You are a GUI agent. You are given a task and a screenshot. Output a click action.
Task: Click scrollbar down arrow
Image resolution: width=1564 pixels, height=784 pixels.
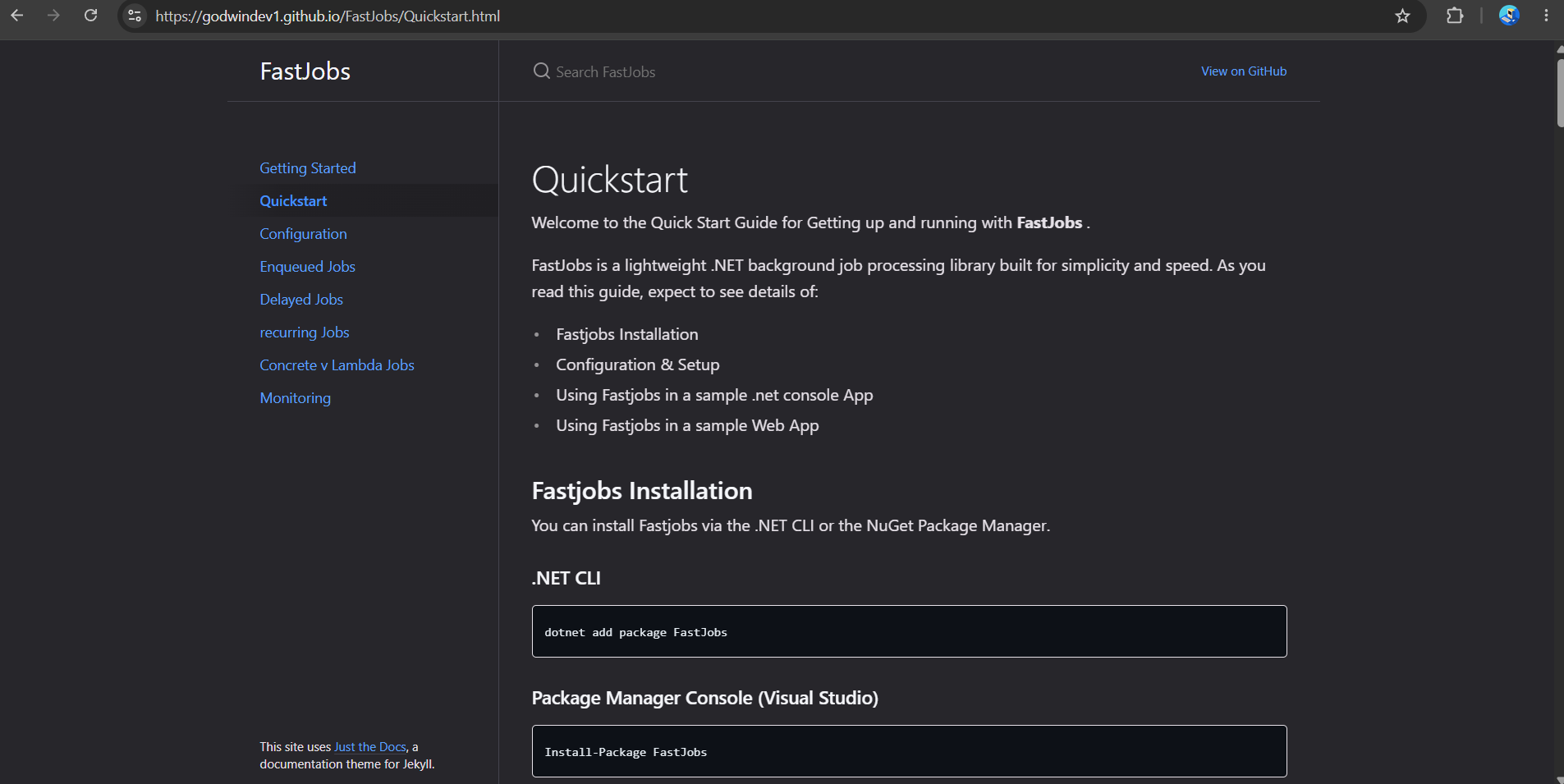pos(1560,779)
